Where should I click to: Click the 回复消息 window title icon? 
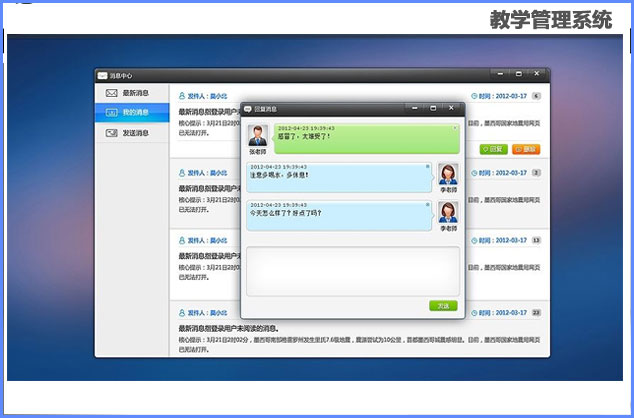click(247, 108)
